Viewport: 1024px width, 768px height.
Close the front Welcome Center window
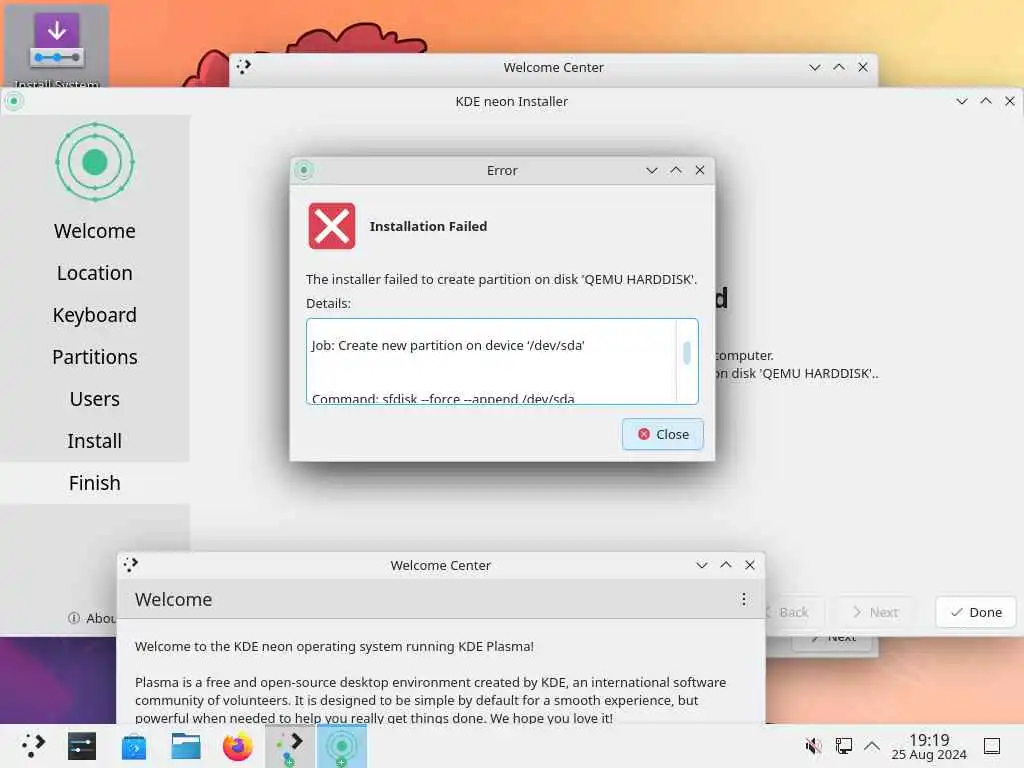click(x=750, y=565)
